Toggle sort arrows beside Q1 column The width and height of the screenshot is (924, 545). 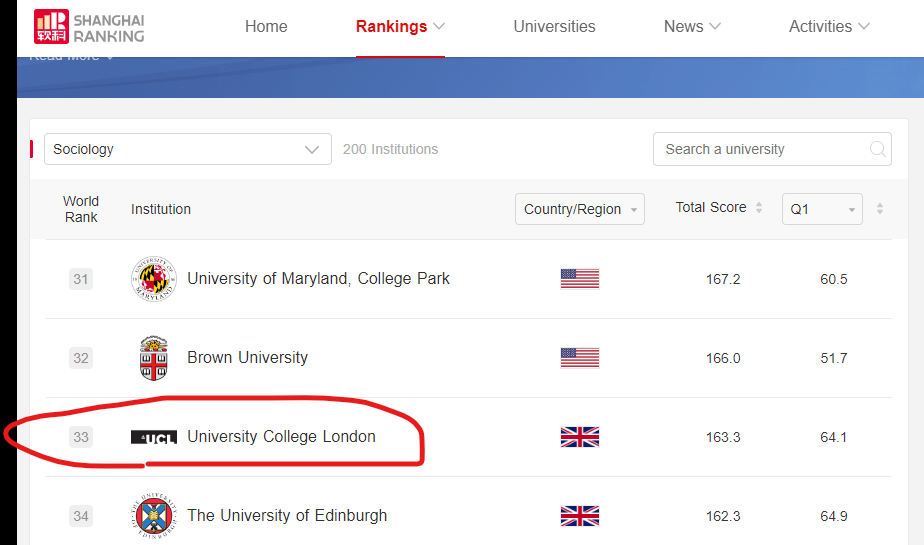pyautogui.click(x=880, y=209)
